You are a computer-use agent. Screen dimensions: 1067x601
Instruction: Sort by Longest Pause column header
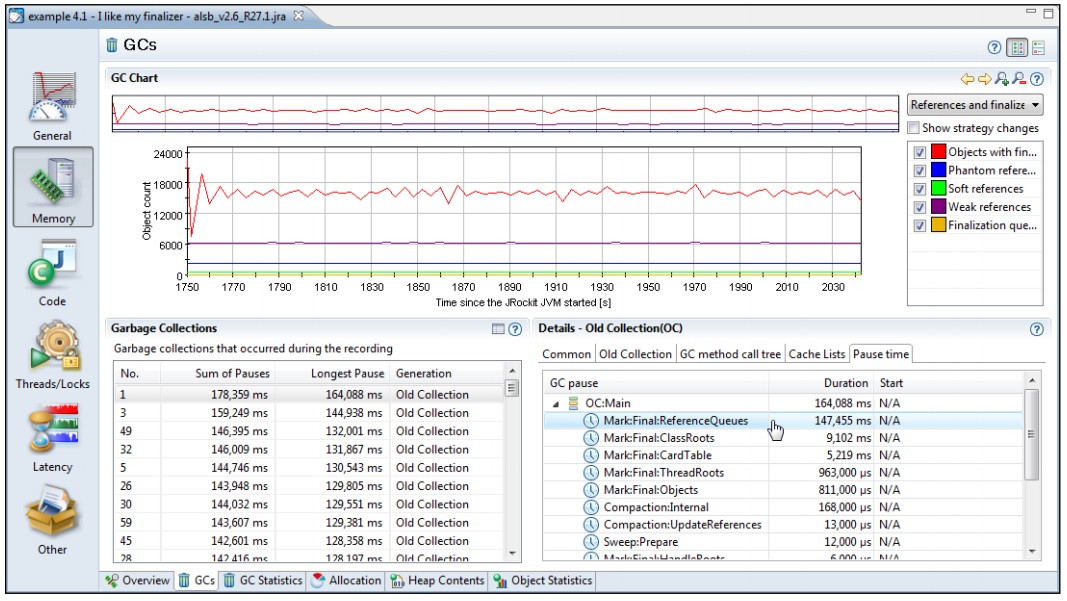332,373
